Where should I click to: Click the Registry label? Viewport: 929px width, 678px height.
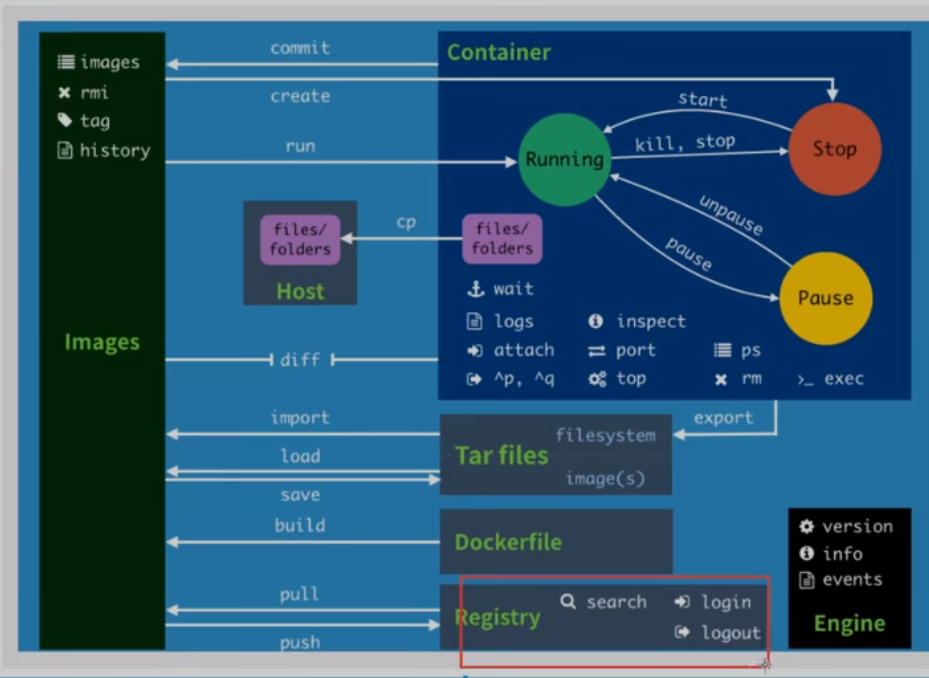(498, 618)
